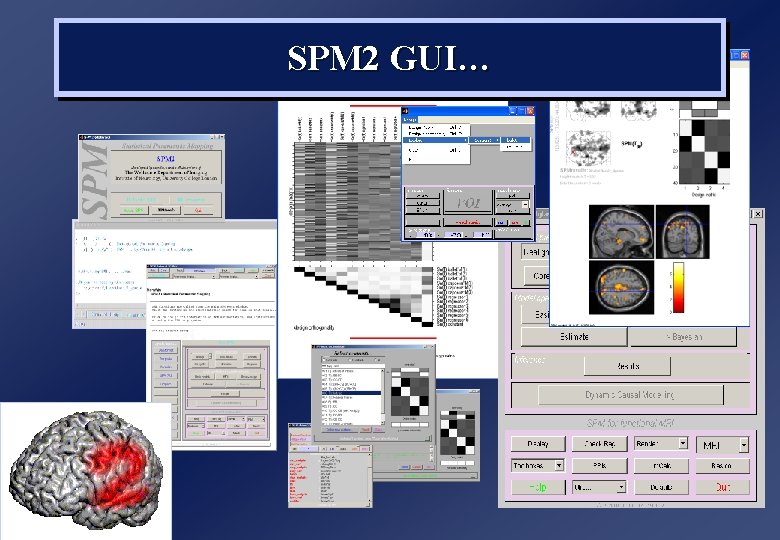Click the design matrix in the graphics window
780x540 pixels.
704,152
